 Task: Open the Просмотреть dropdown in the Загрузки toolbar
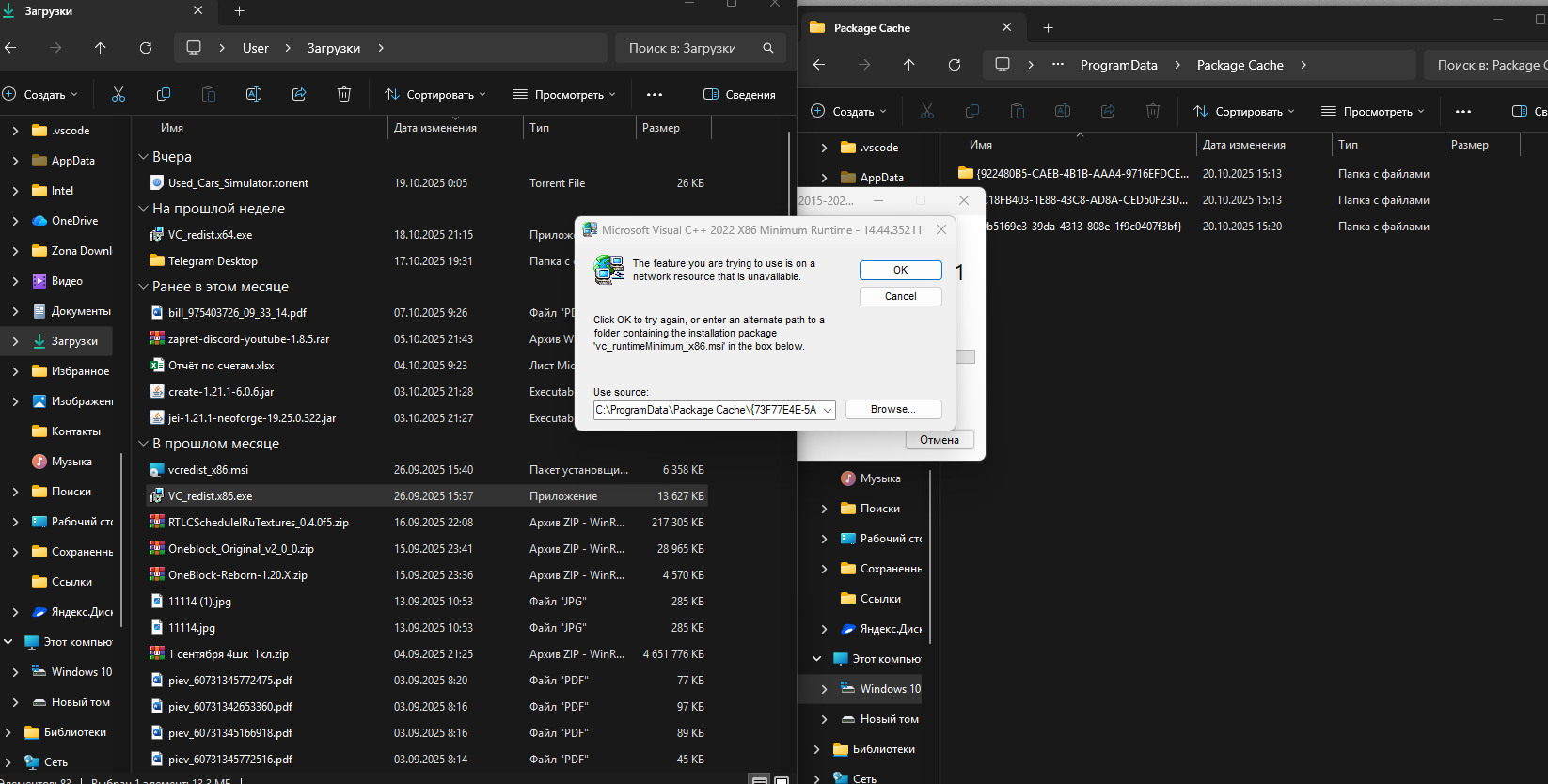(564, 94)
